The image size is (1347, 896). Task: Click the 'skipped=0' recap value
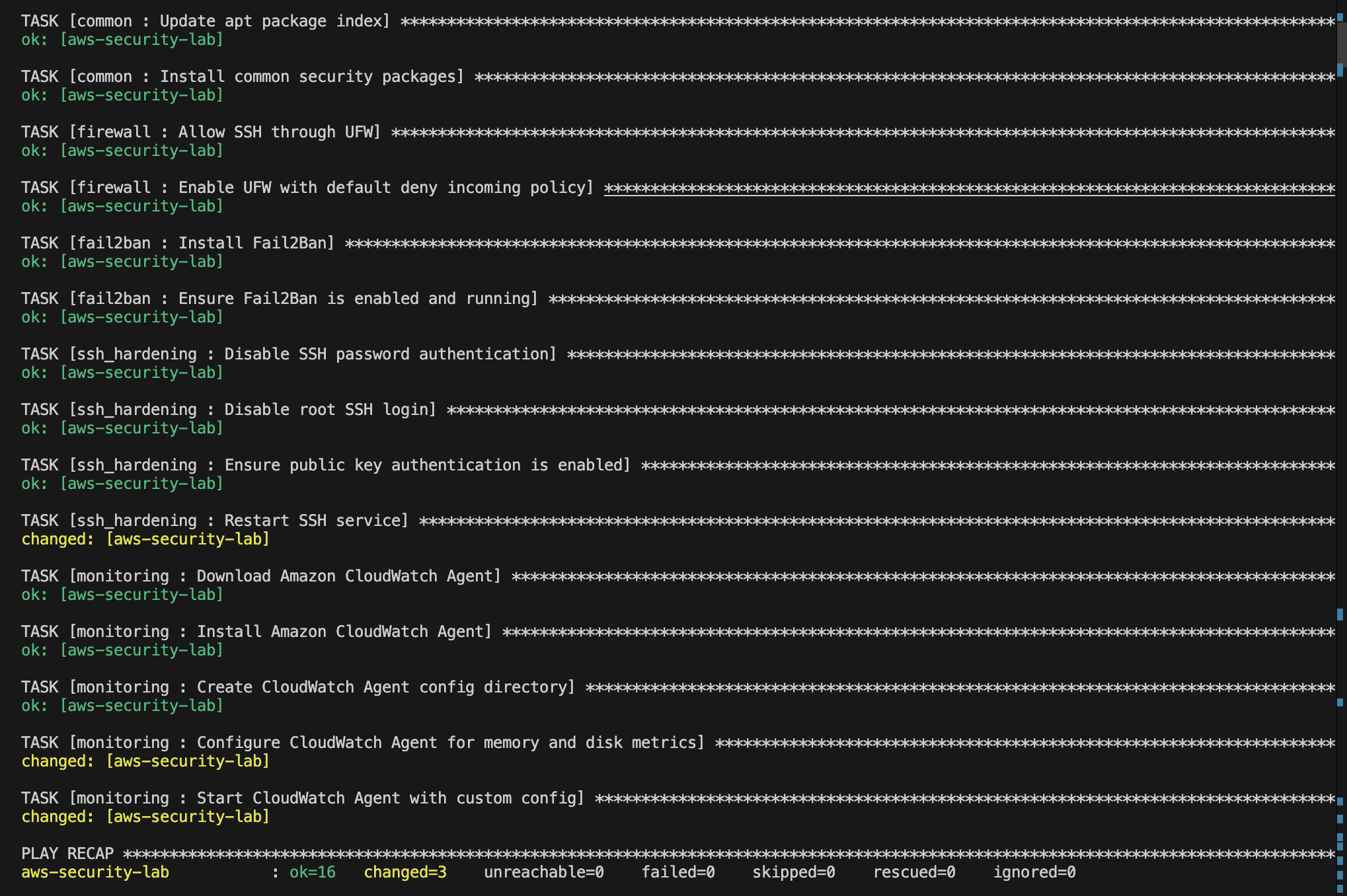coord(794,872)
